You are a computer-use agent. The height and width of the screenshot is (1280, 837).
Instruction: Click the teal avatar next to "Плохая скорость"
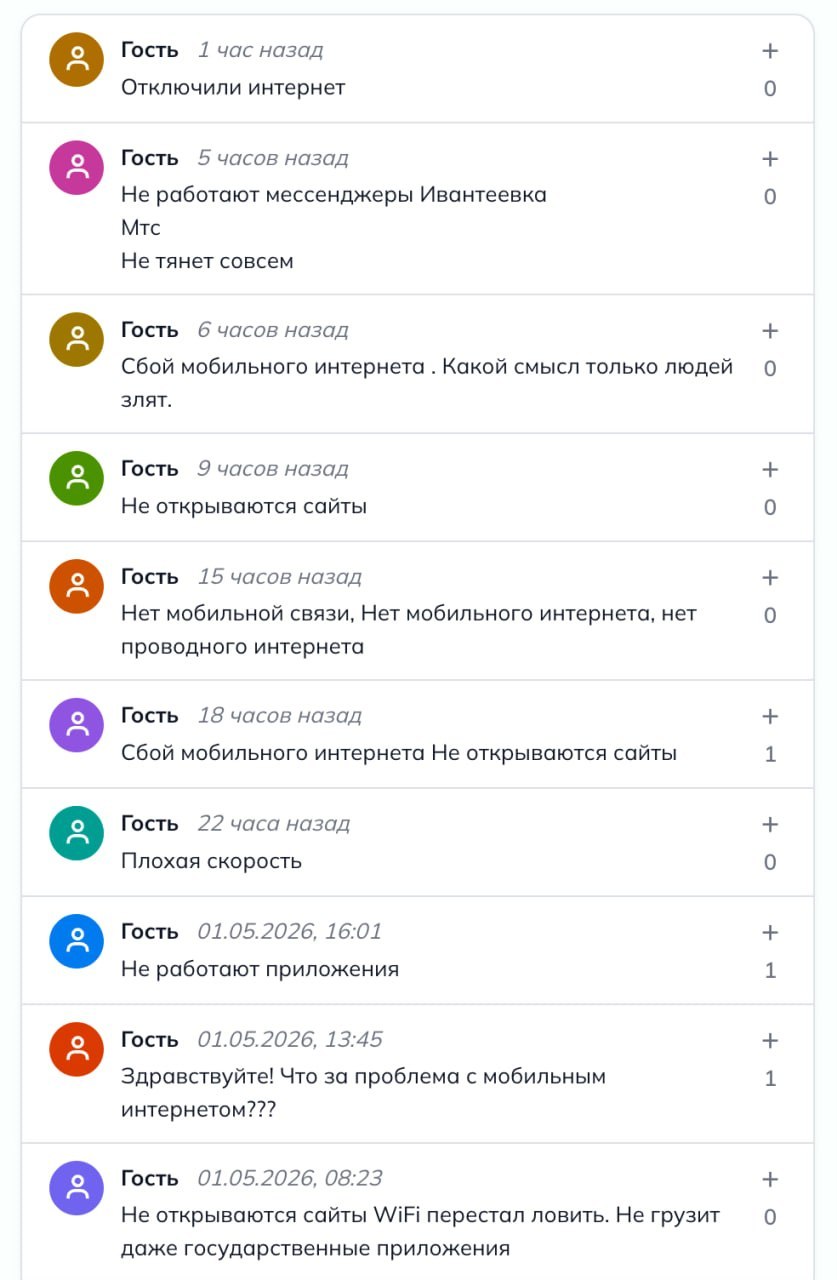pyautogui.click(x=77, y=833)
